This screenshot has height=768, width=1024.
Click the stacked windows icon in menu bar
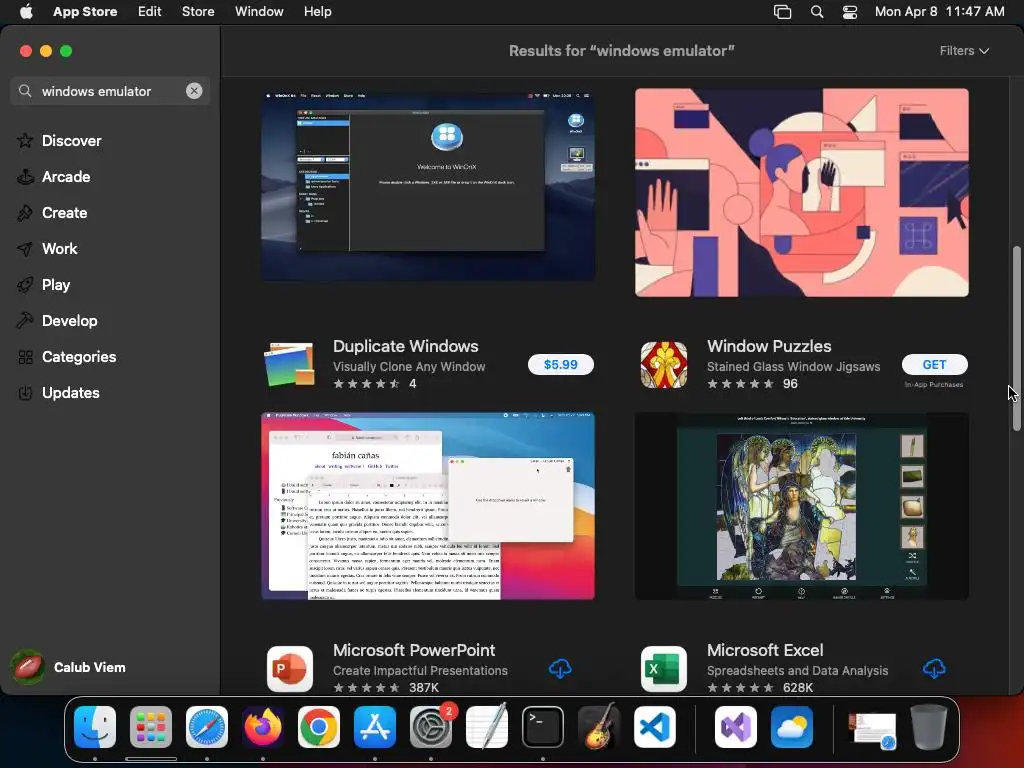tap(782, 12)
